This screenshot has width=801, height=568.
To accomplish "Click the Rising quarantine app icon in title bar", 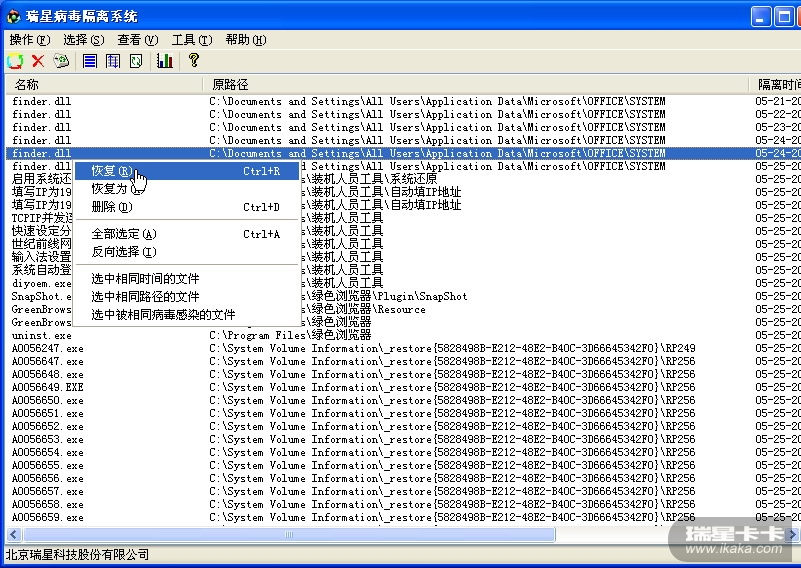I will (13, 17).
